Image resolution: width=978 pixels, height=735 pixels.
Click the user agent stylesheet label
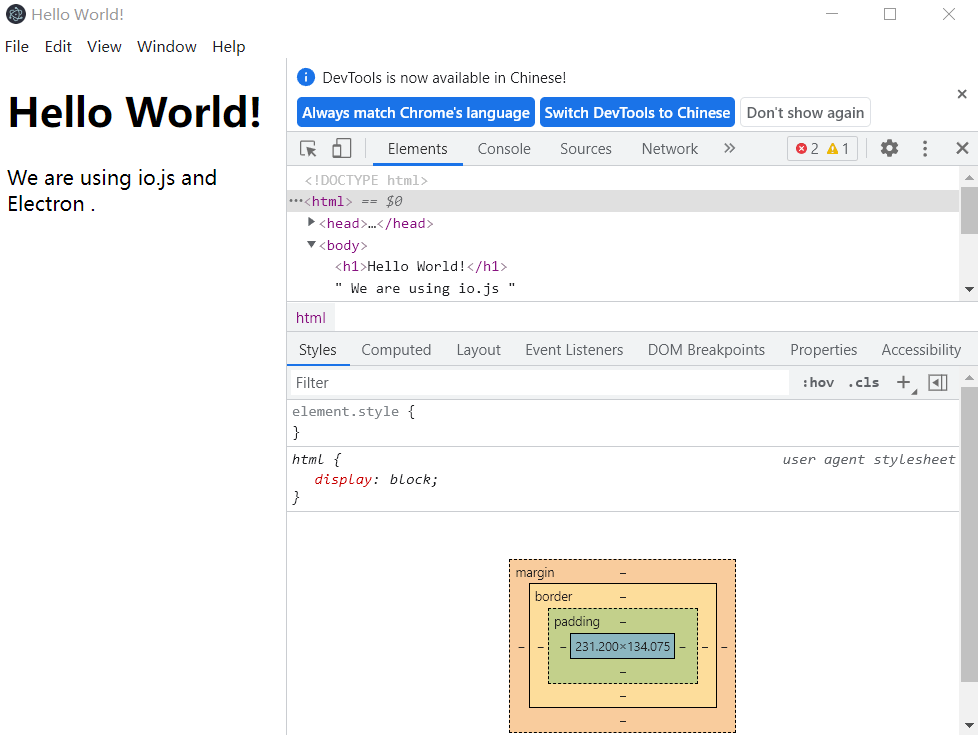[x=868, y=459]
